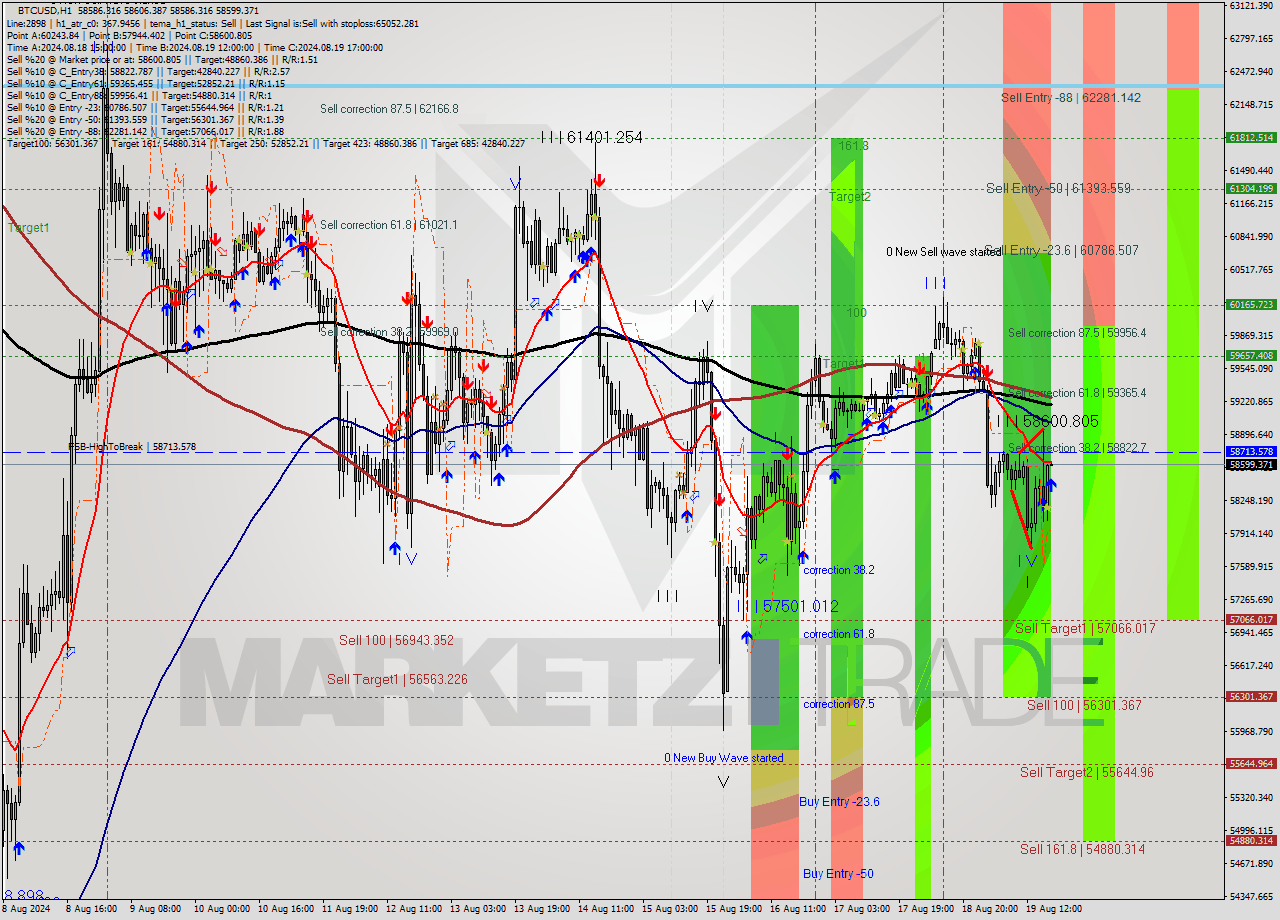Click the green 'Target2' label

pyautogui.click(x=849, y=197)
